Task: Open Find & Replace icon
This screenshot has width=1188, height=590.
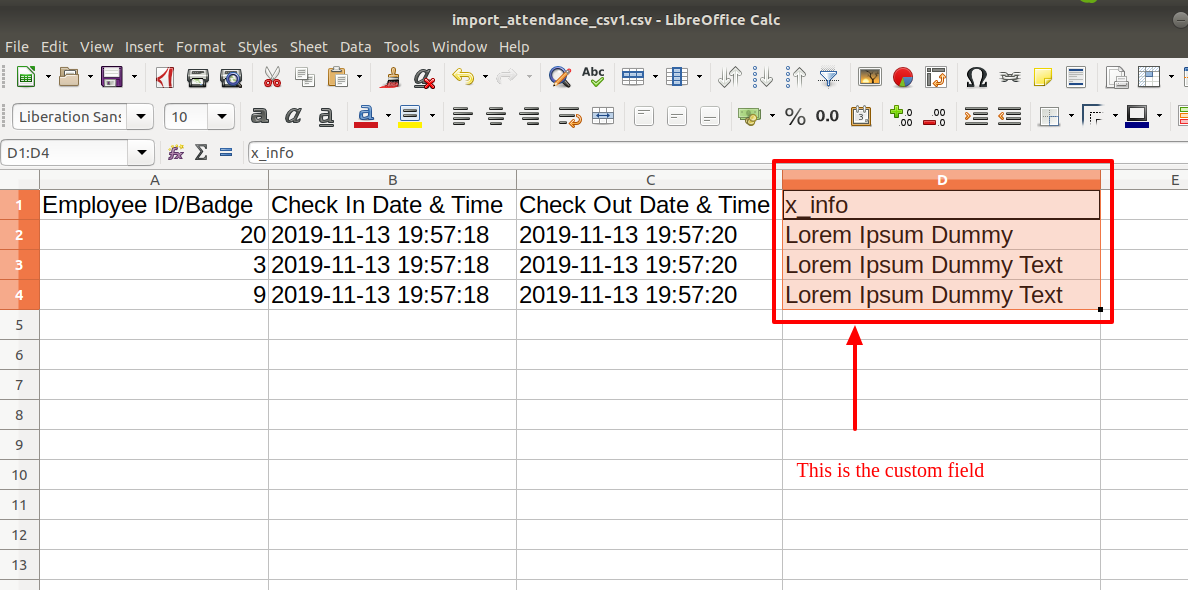Action: [559, 76]
